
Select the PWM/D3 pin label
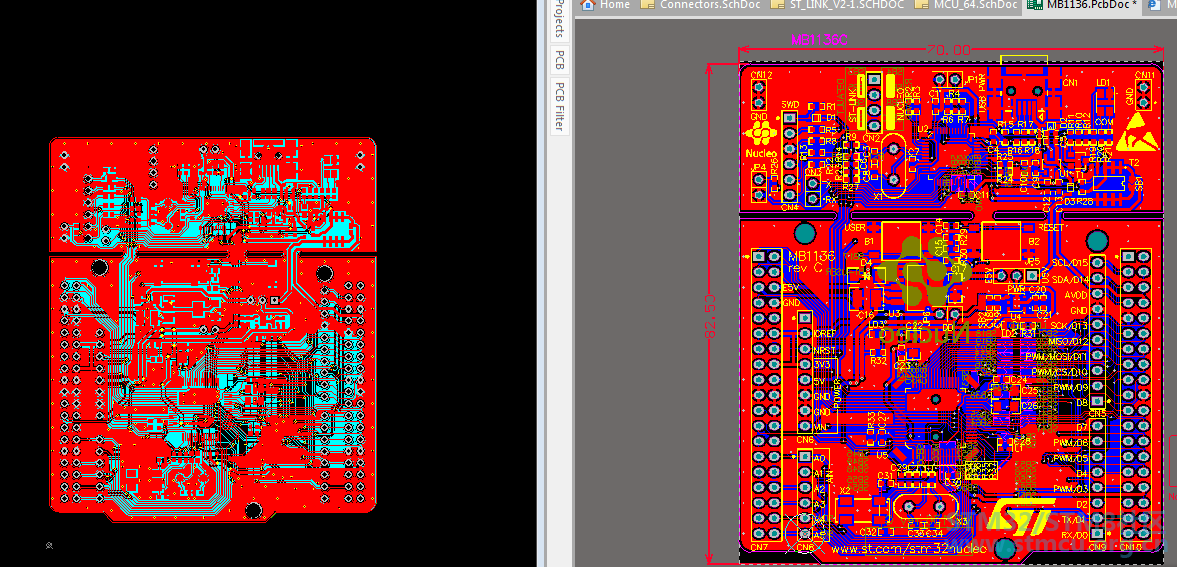[1071, 489]
